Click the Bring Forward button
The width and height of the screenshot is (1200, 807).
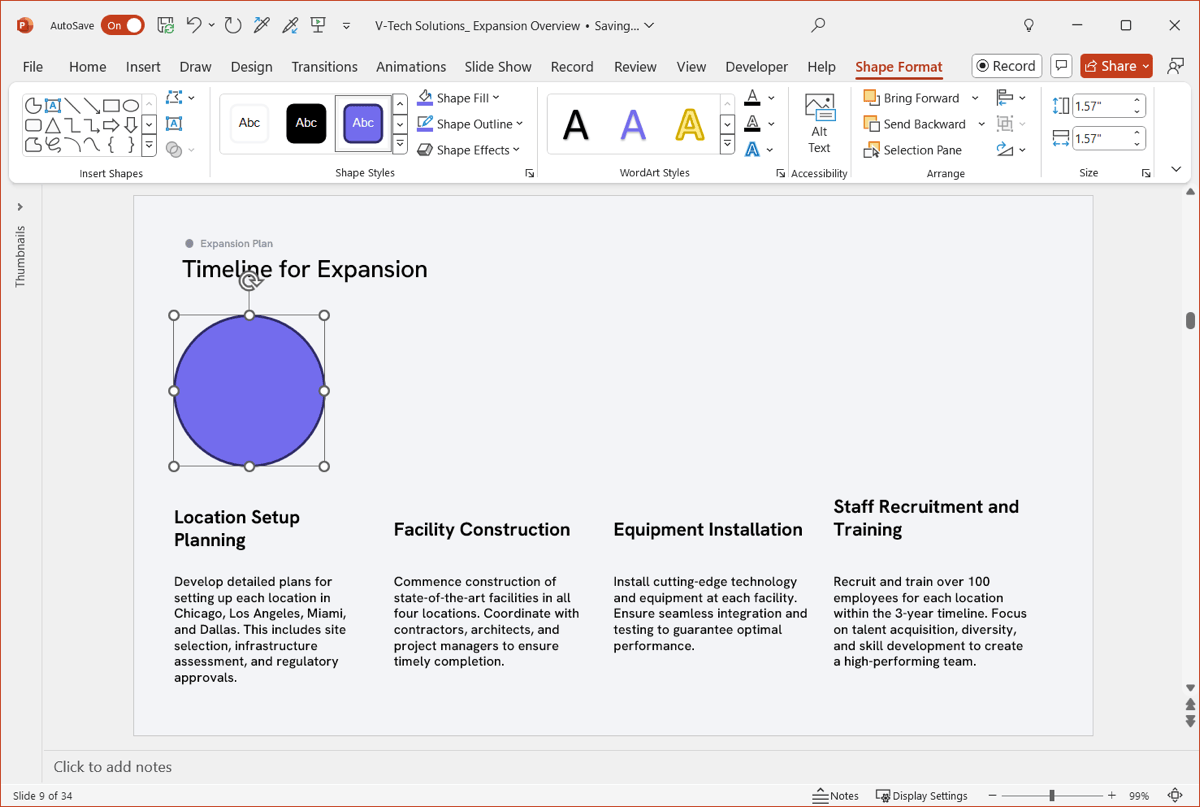(x=911, y=98)
